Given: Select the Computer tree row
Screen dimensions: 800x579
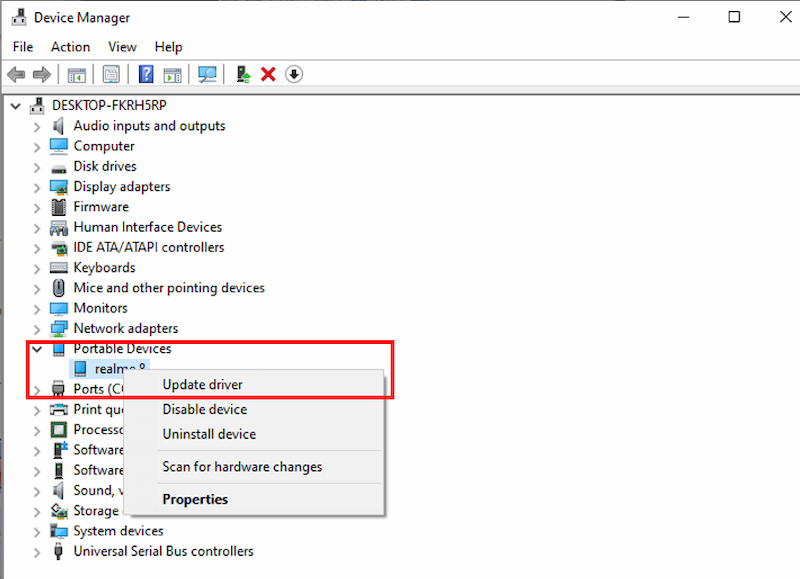Looking at the screenshot, I should coord(104,146).
